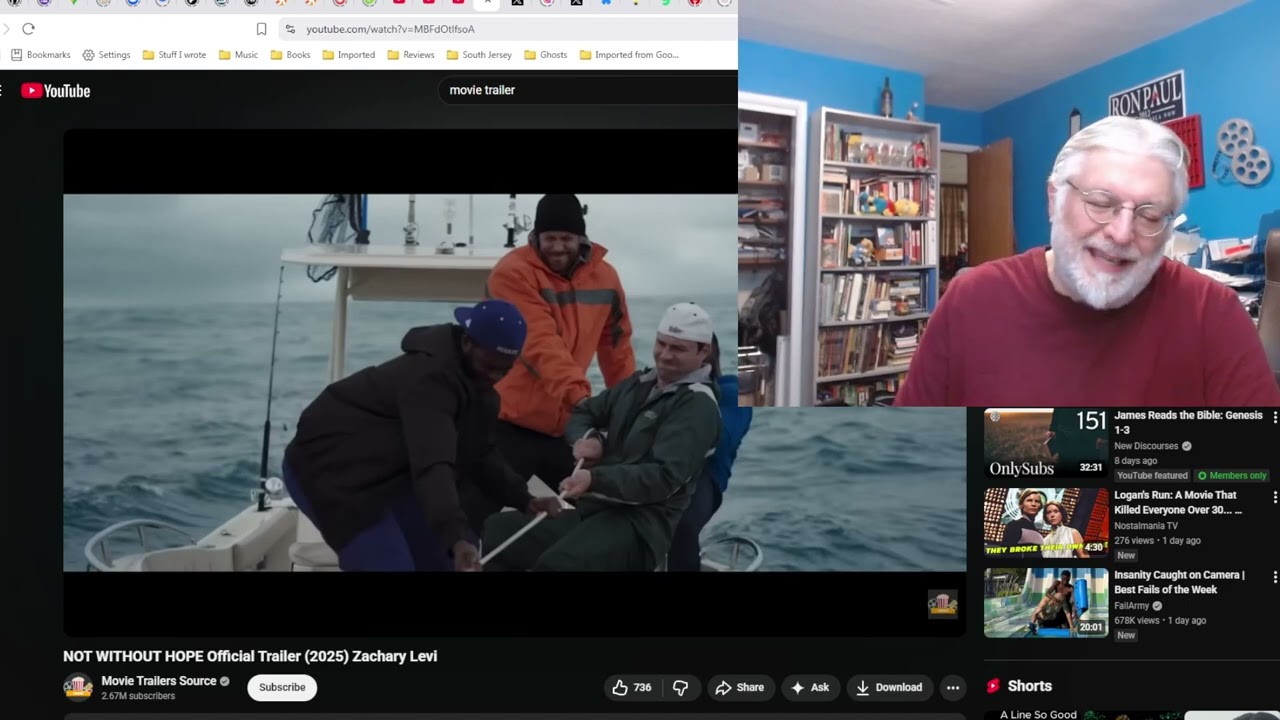Expand the Imported bookmark folder
Viewport: 1280px width, 720px height.
pyautogui.click(x=348, y=55)
